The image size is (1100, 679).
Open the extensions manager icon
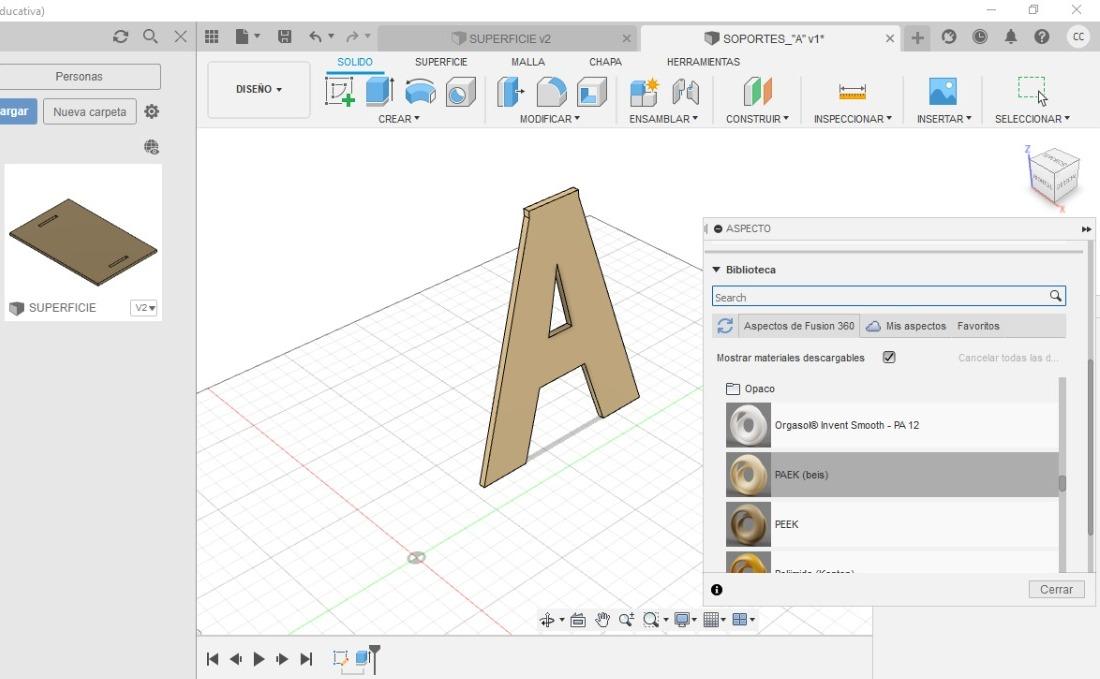[949, 36]
